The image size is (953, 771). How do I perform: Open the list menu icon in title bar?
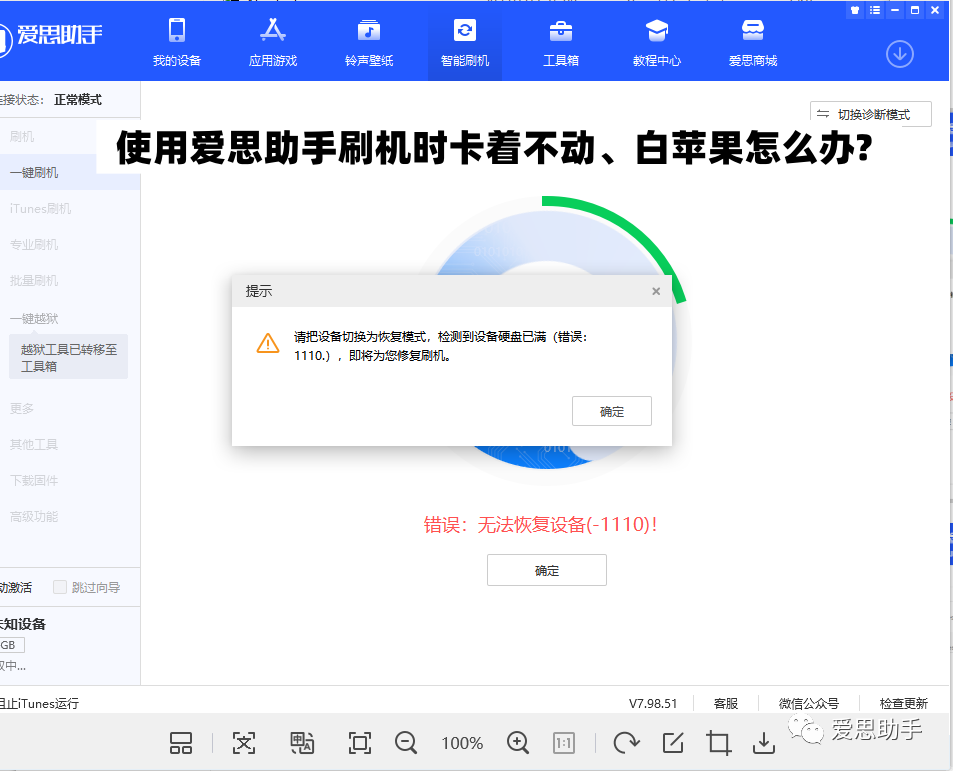pos(875,10)
